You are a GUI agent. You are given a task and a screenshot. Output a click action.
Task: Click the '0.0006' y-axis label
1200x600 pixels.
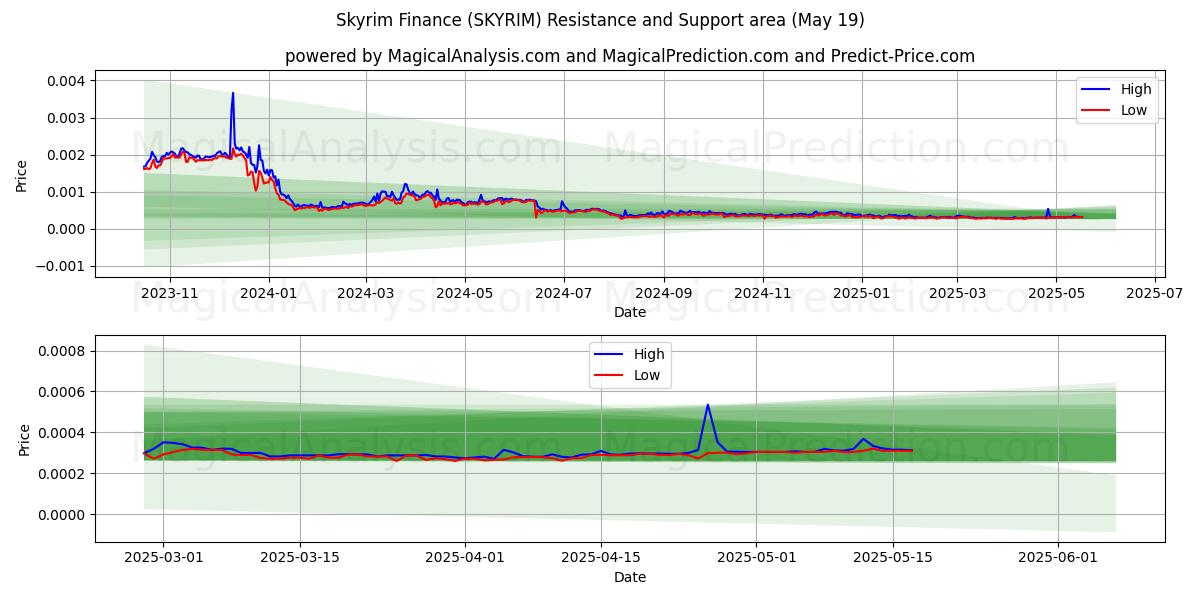(64, 392)
